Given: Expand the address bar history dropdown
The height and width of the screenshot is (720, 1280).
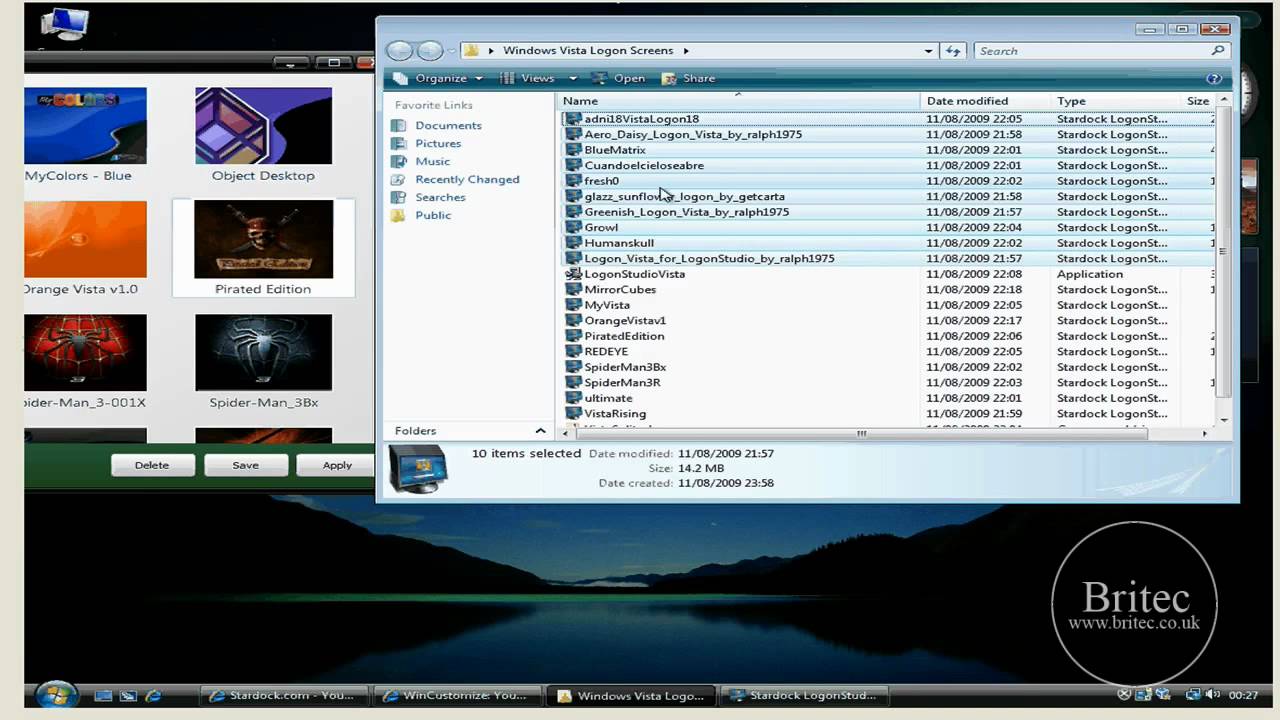Looking at the screenshot, I should tap(929, 51).
